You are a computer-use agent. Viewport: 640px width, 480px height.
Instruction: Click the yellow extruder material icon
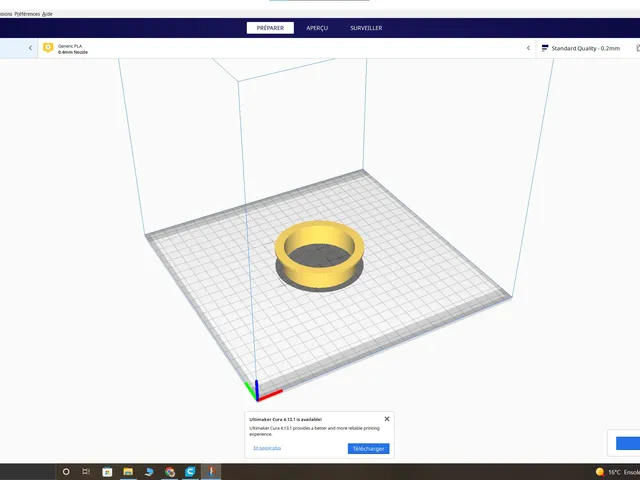(x=48, y=48)
